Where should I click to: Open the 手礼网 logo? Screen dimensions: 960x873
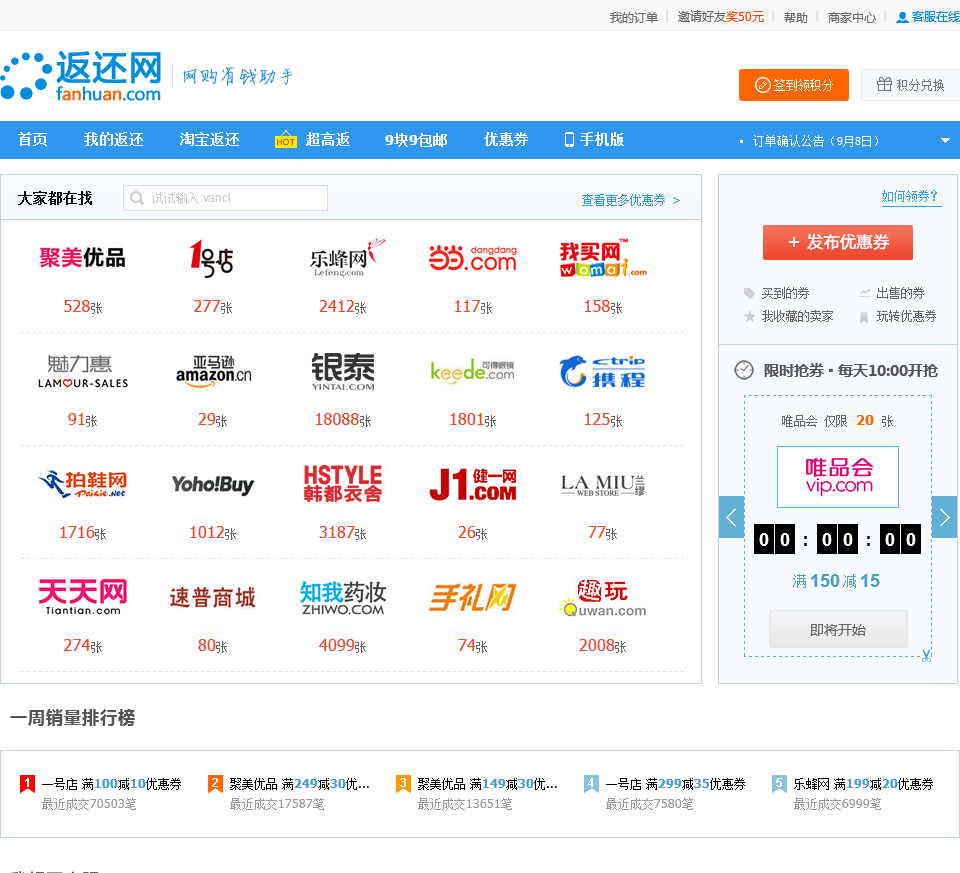pyautogui.click(x=473, y=598)
